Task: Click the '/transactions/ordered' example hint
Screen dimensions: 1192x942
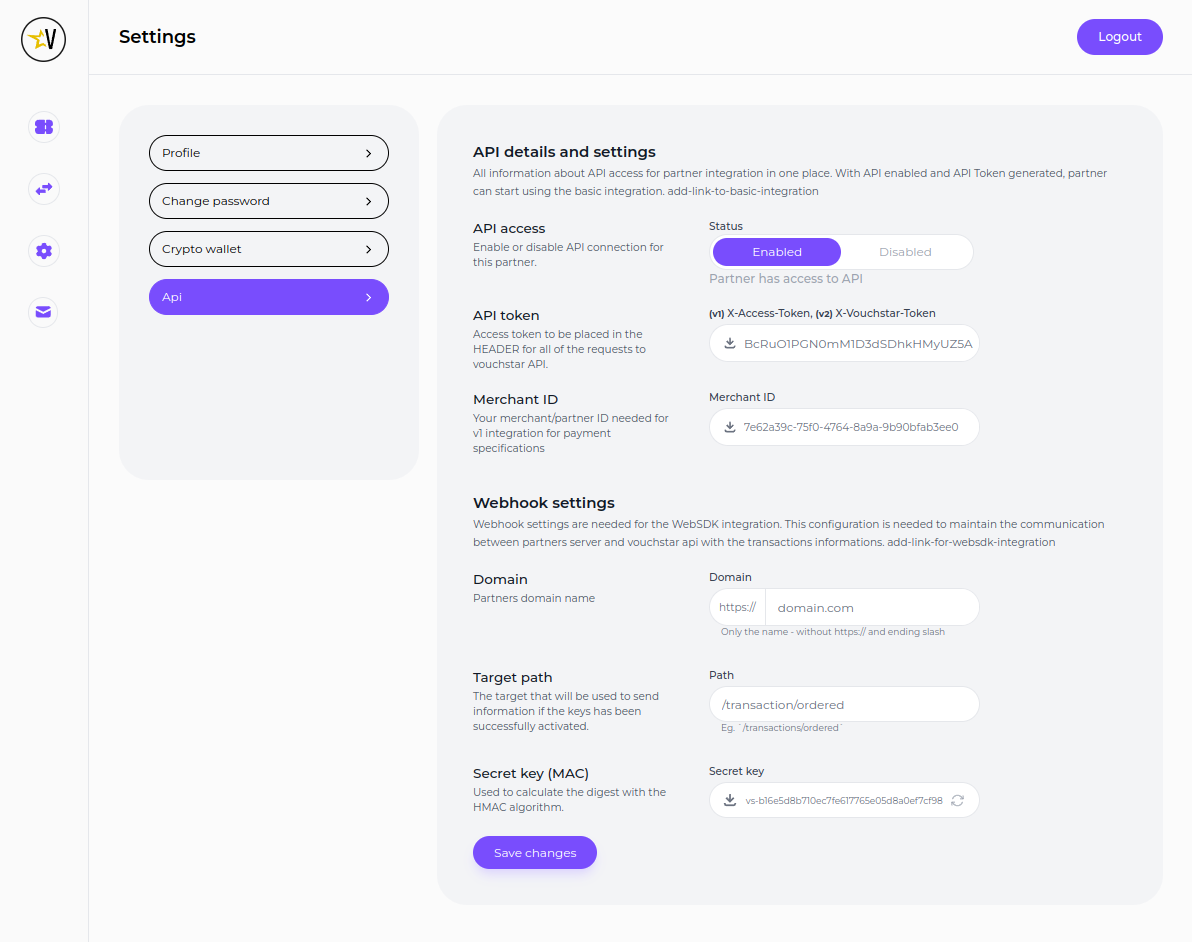Action: (781, 728)
